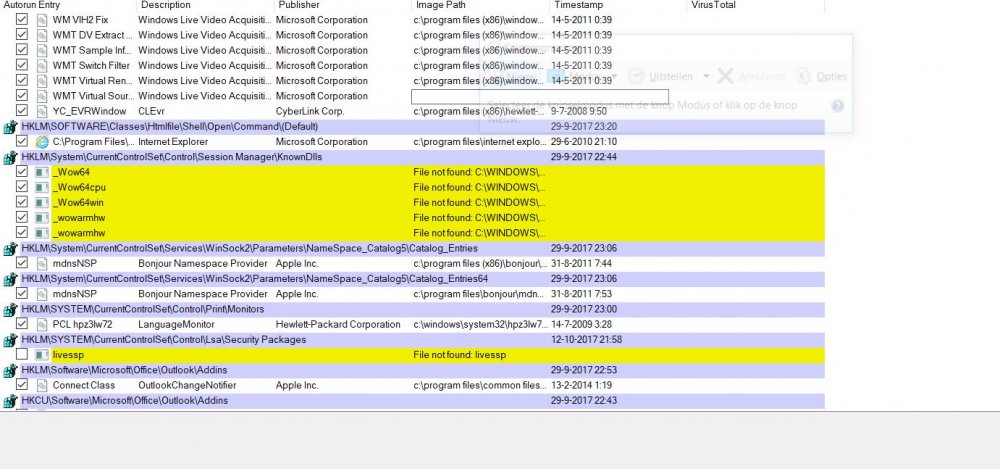
Task: Click the file icon of the WMT DV Extract entry
Action: 42,35
